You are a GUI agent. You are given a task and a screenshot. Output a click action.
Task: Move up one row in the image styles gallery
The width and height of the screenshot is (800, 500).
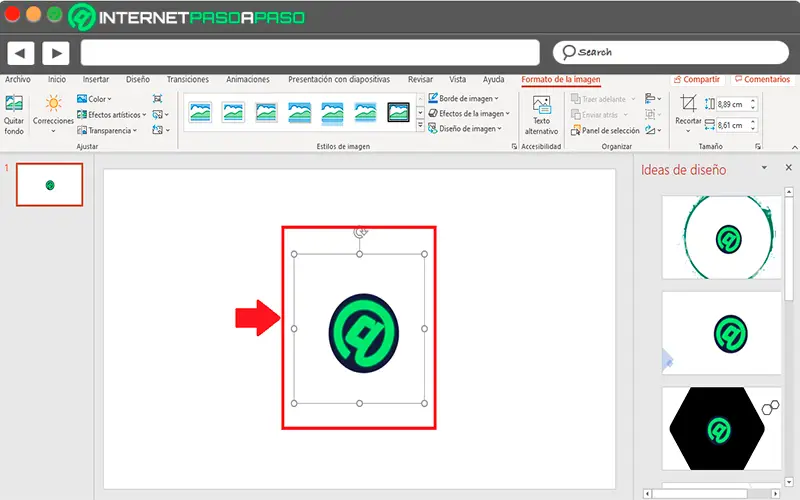click(x=420, y=99)
